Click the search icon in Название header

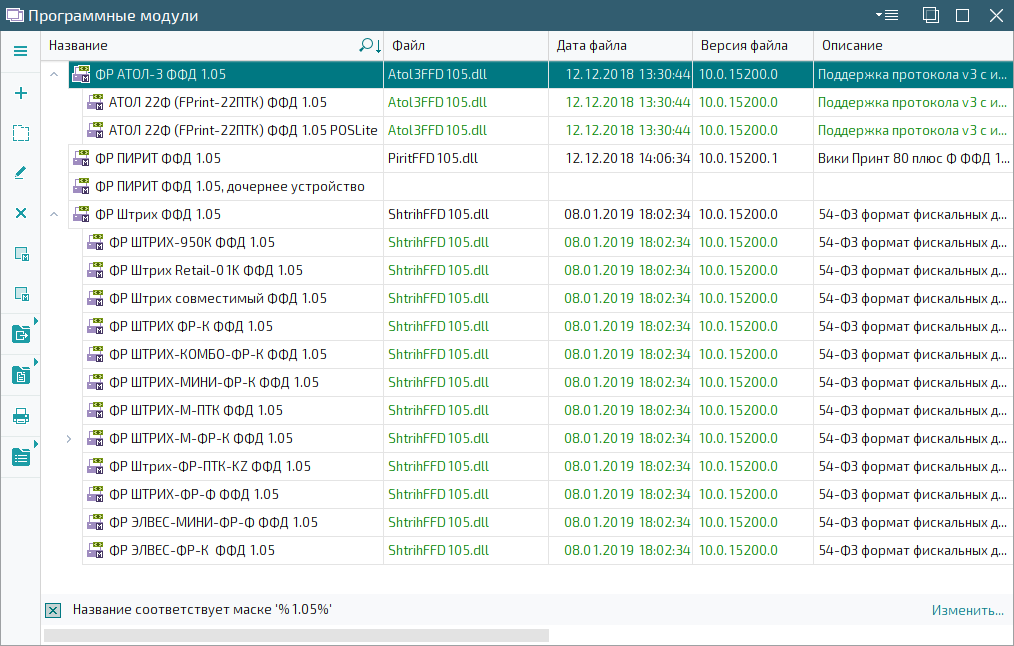coord(369,46)
